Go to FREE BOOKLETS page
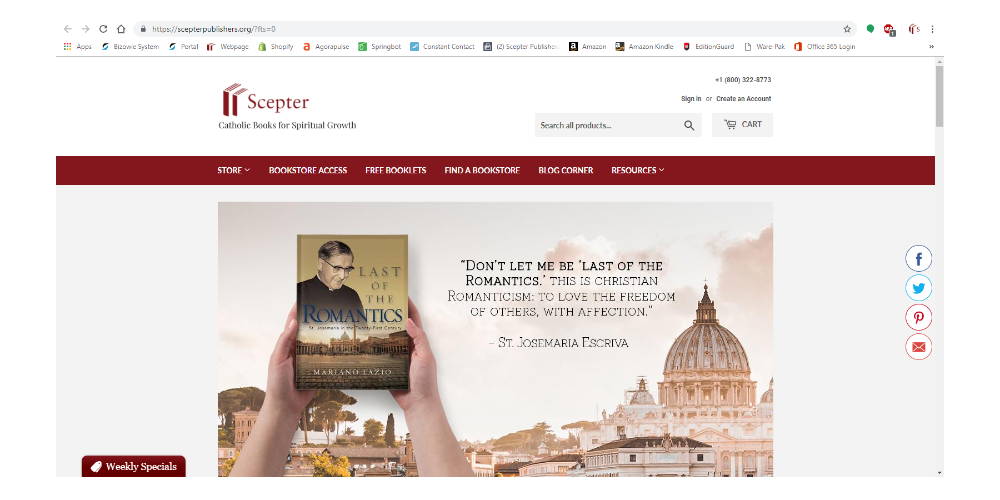 pos(395,170)
